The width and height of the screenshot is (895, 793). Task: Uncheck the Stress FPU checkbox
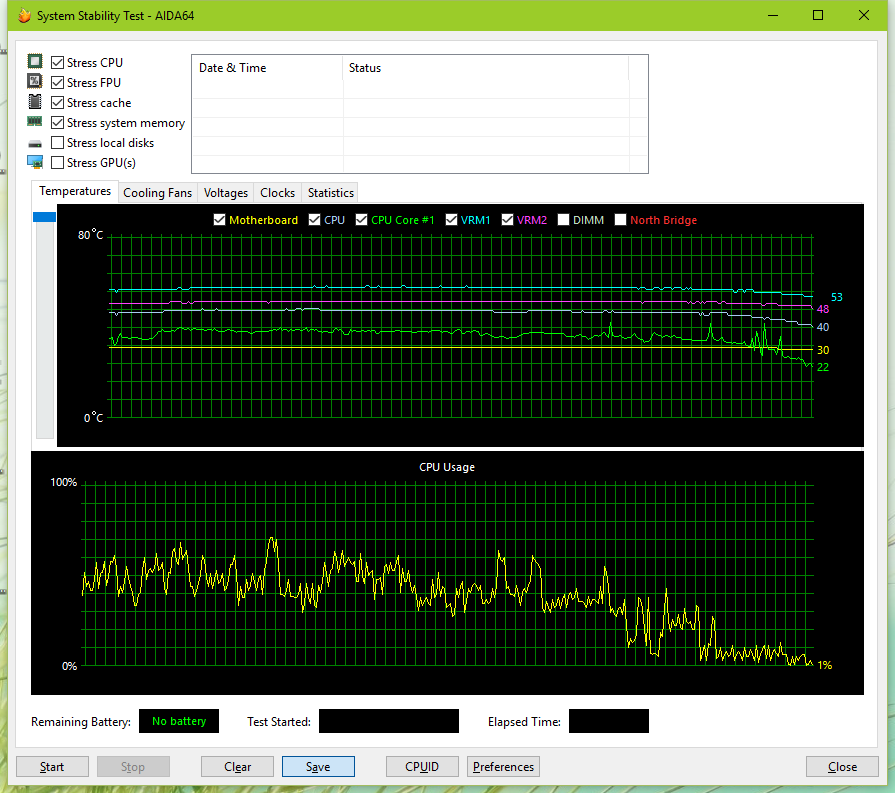coord(57,82)
